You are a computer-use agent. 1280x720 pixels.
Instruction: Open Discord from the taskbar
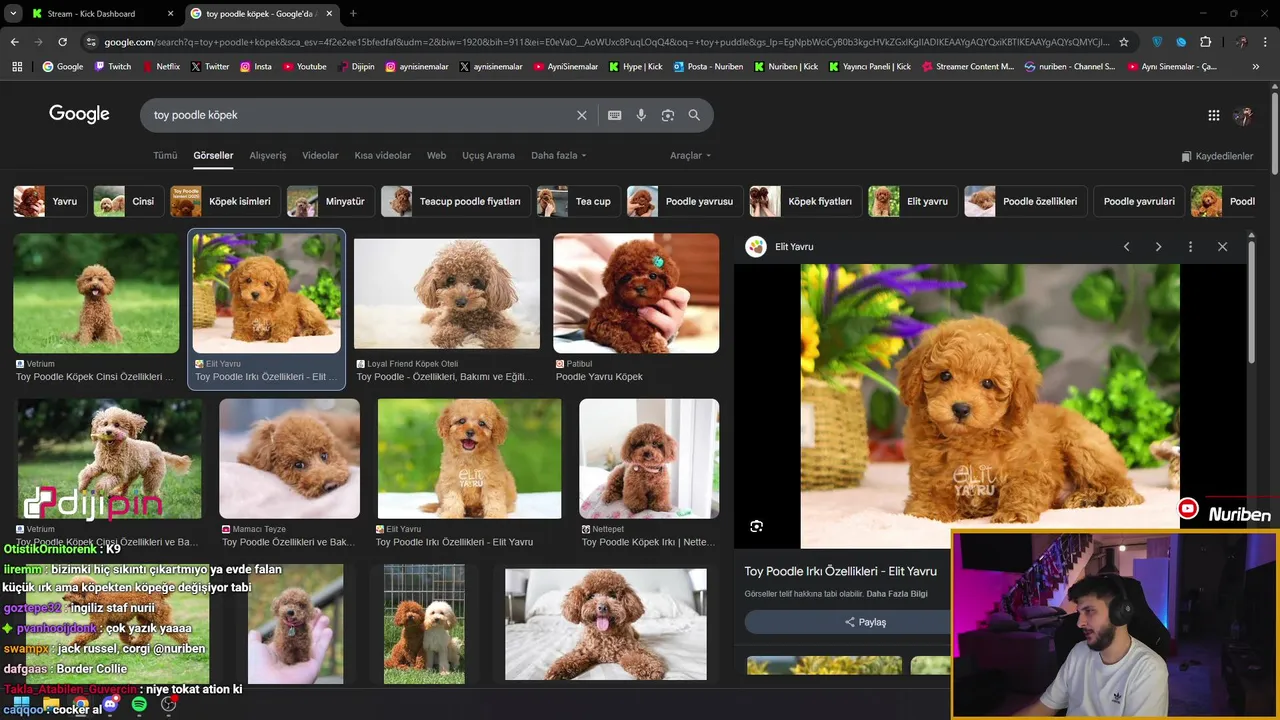110,705
